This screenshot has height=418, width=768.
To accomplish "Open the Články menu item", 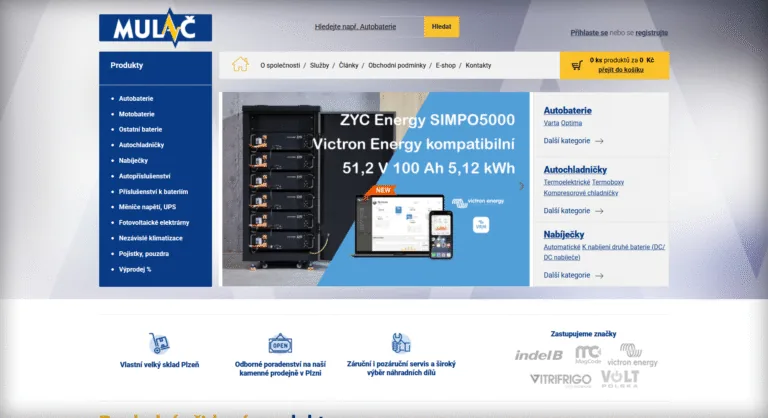I will tap(348, 65).
